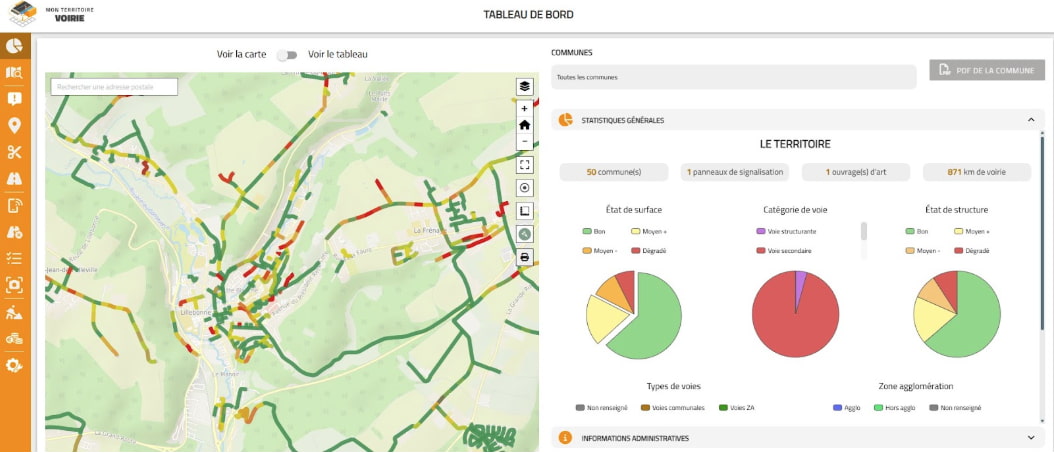Image resolution: width=1054 pixels, height=453 pixels.
Task: Open the settings gear sidebar item
Action: pos(14,365)
